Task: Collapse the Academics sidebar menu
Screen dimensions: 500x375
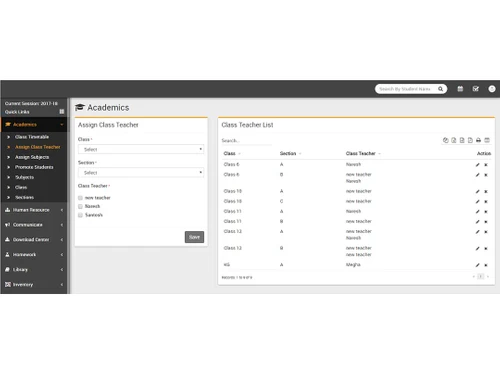Action: 33,124
